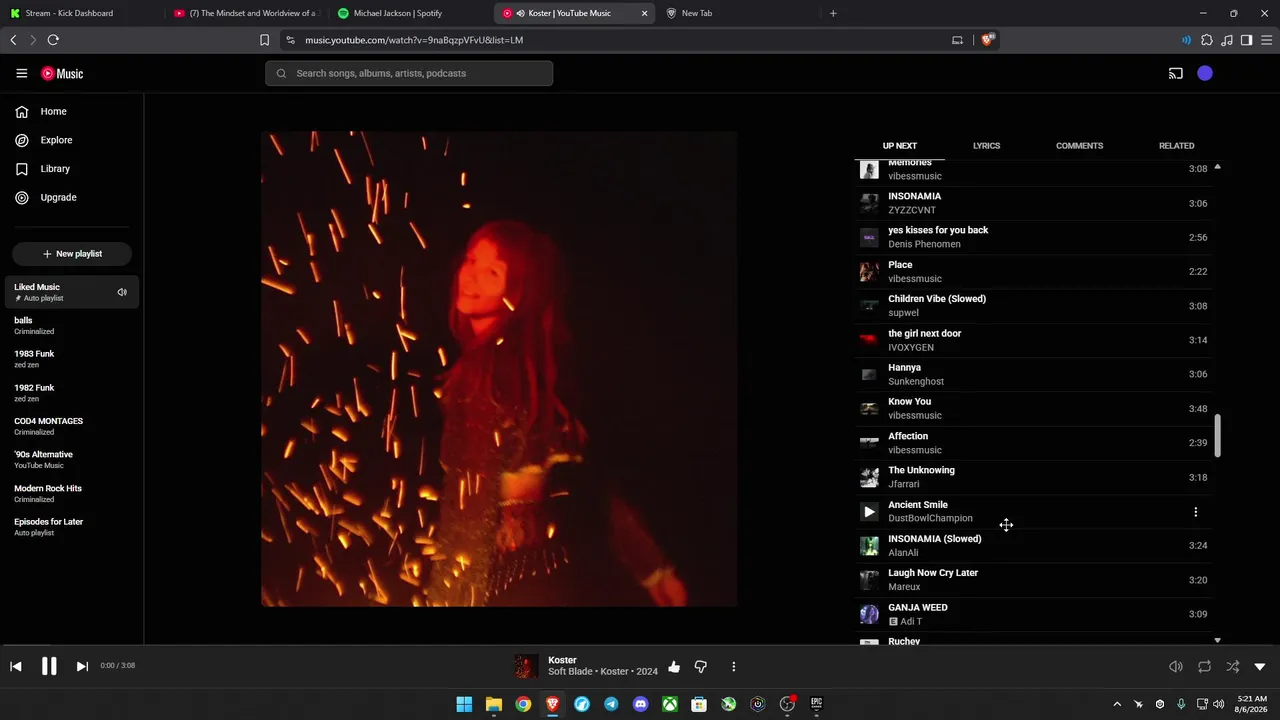This screenshot has width=1280, height=720.
Task: Skip to the next track
Action: click(82, 666)
